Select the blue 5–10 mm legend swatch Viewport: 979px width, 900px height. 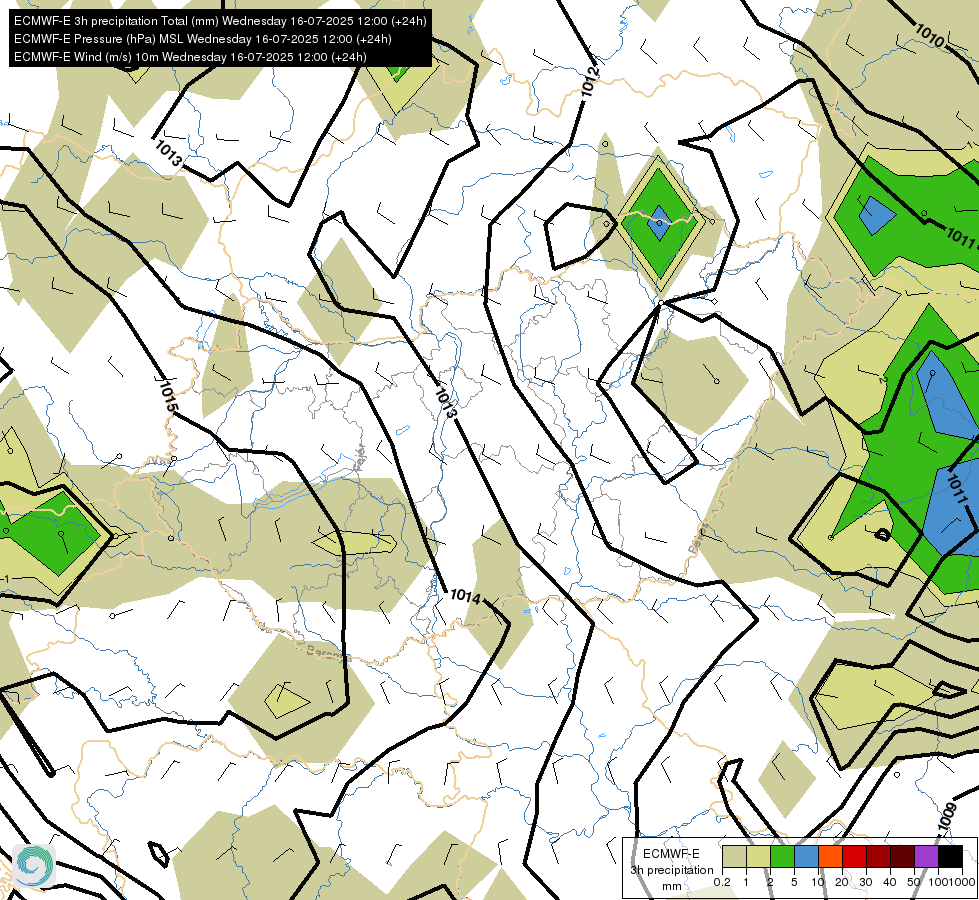point(806,856)
